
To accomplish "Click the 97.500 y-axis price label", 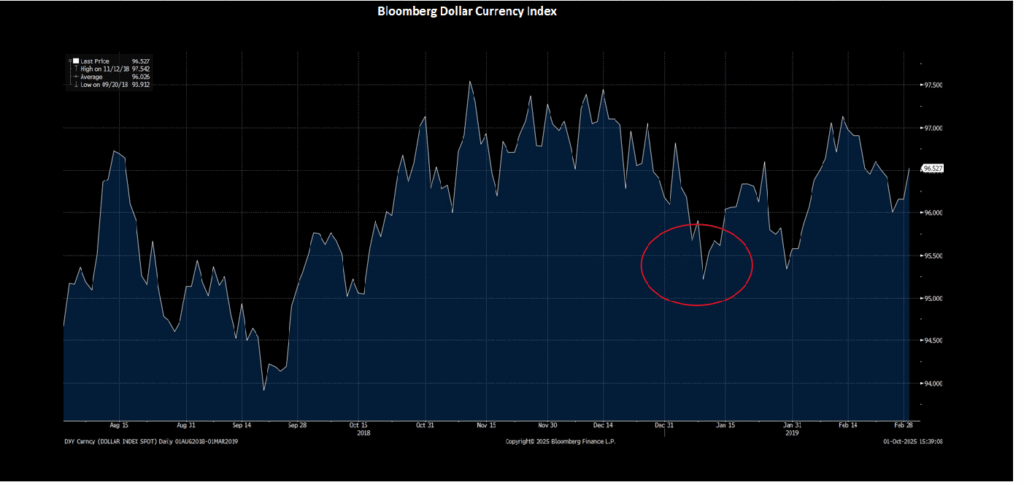I will click(x=933, y=86).
